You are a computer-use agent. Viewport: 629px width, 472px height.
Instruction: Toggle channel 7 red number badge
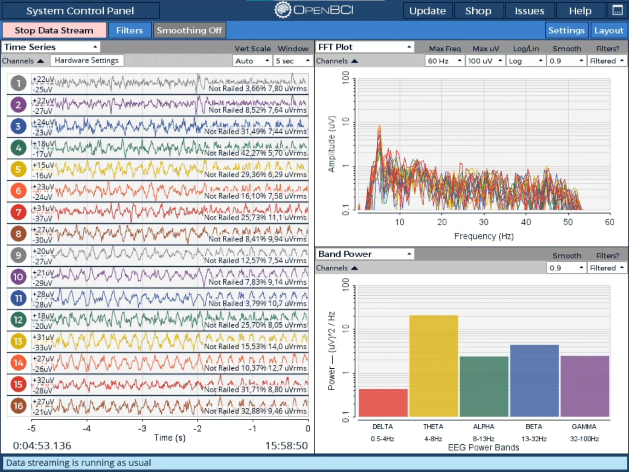pyautogui.click(x=18, y=212)
